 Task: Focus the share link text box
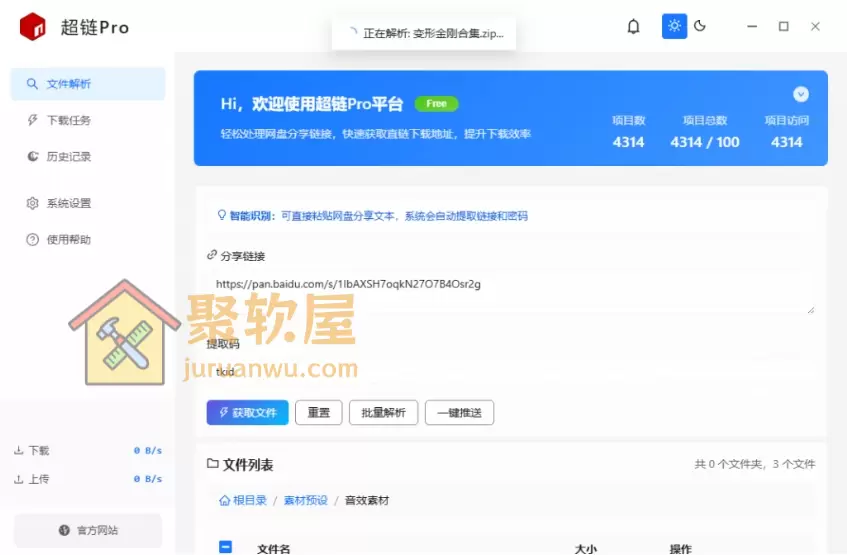point(511,292)
